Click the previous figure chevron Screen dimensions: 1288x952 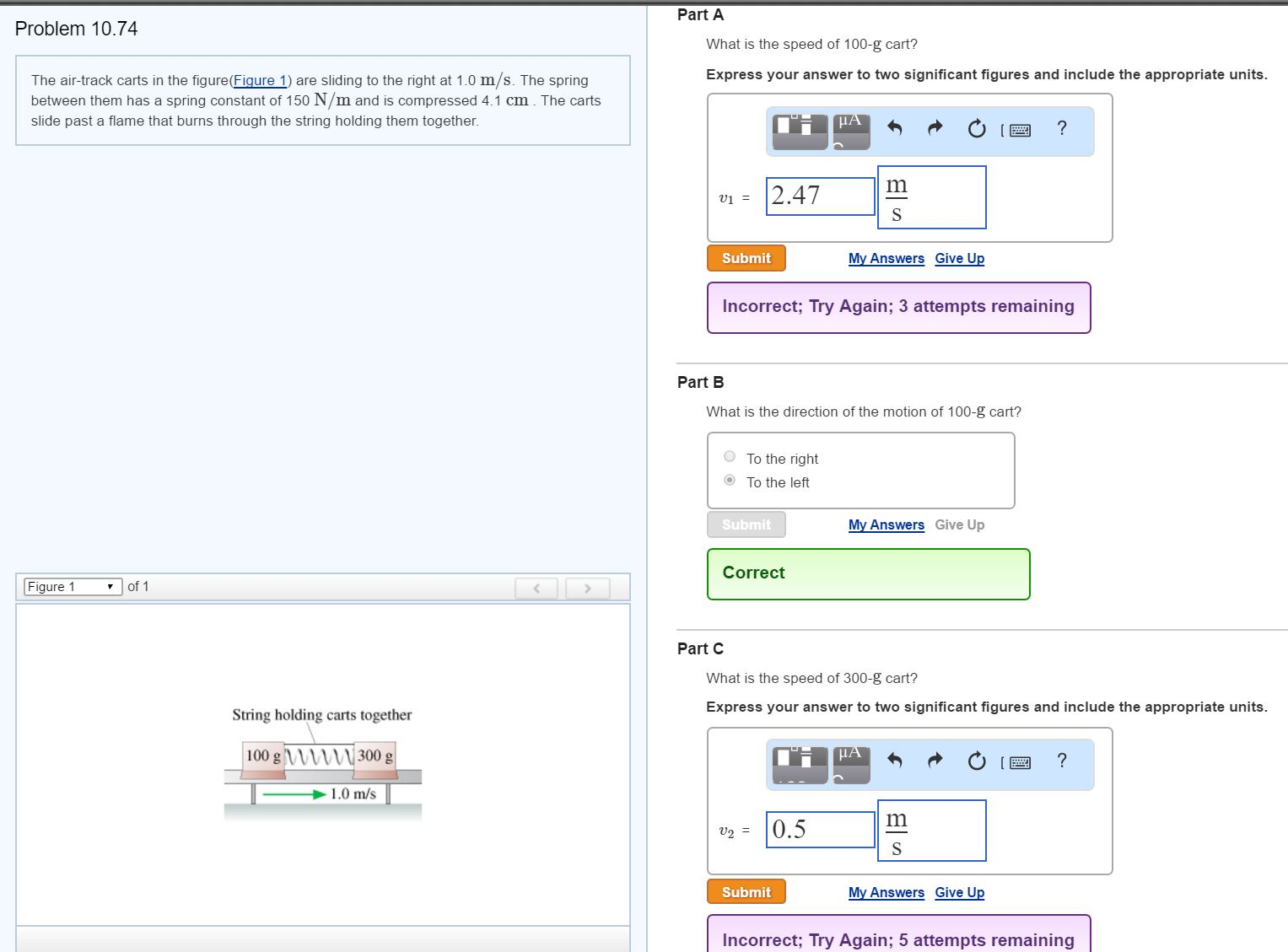point(536,588)
